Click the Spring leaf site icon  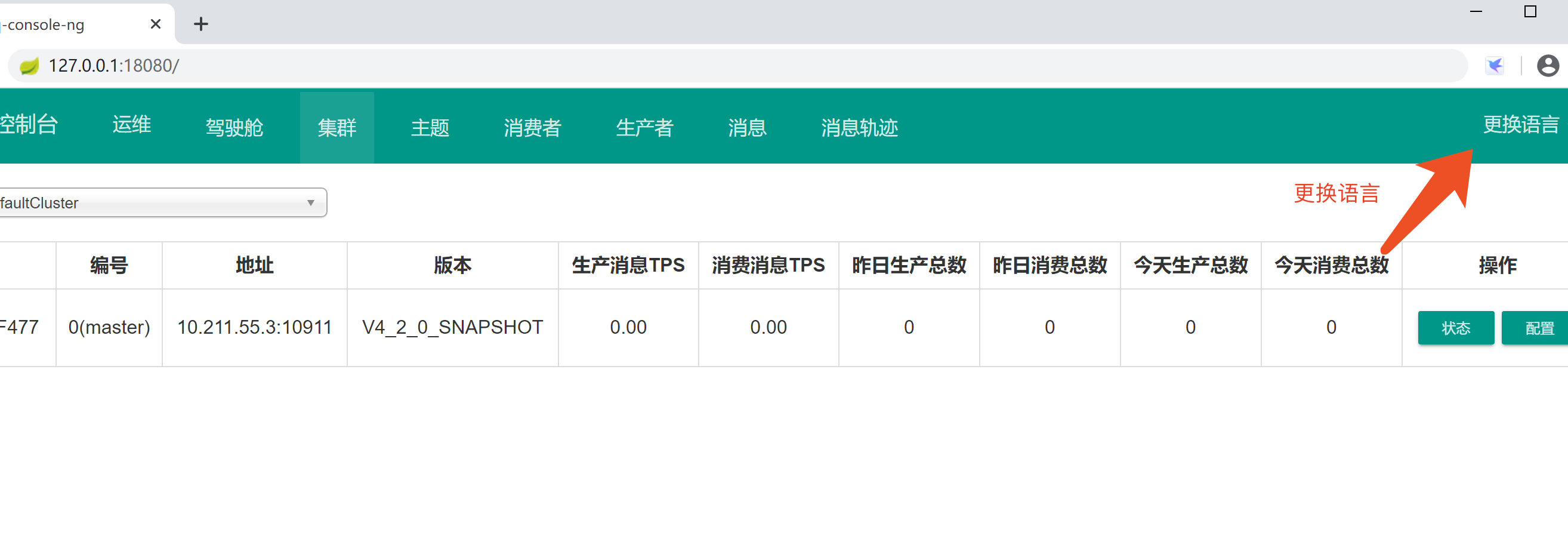[29, 66]
